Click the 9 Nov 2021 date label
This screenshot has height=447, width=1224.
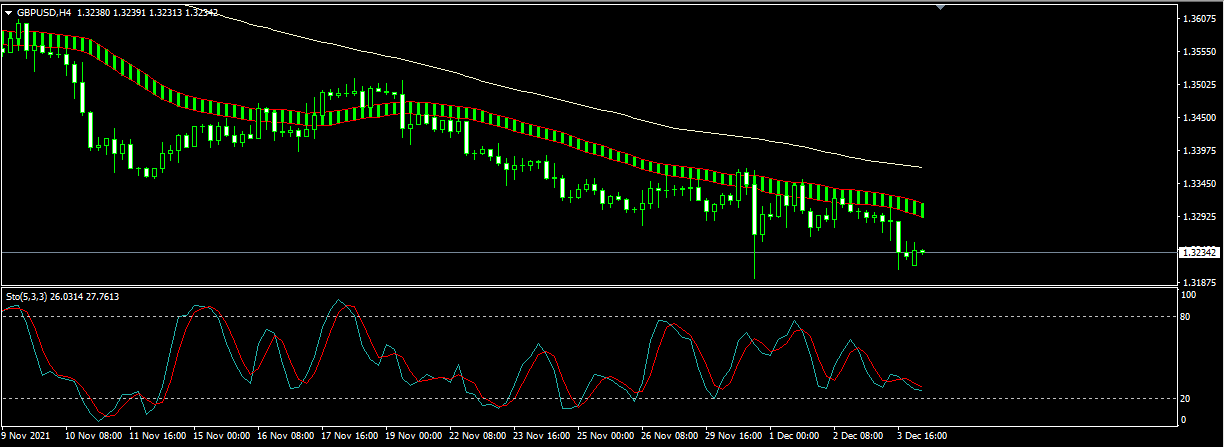[x=26, y=436]
